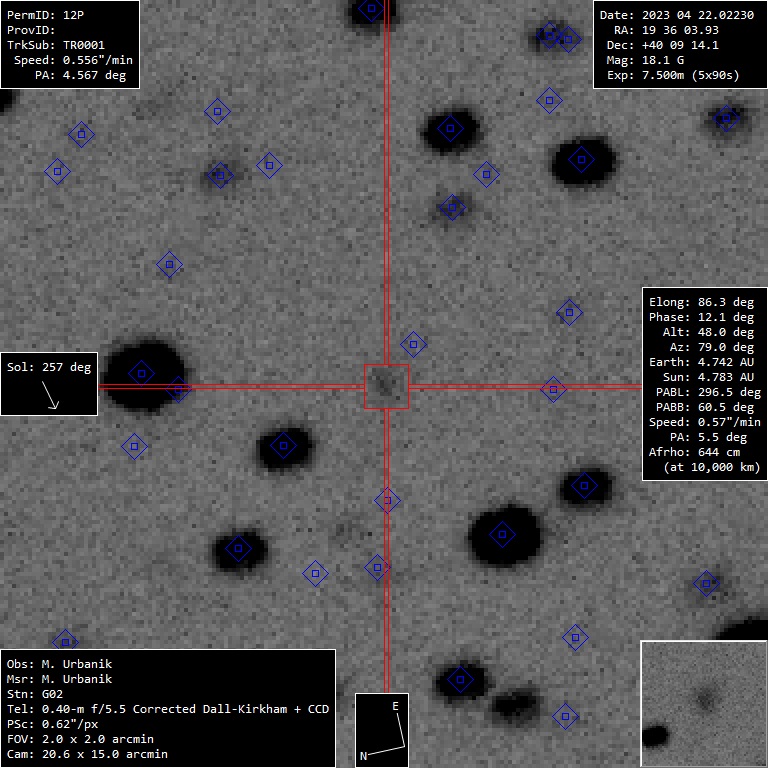Click the 'Obs: M. Urbanik' line
Viewport: 768px width, 768px height.
pos(59,664)
